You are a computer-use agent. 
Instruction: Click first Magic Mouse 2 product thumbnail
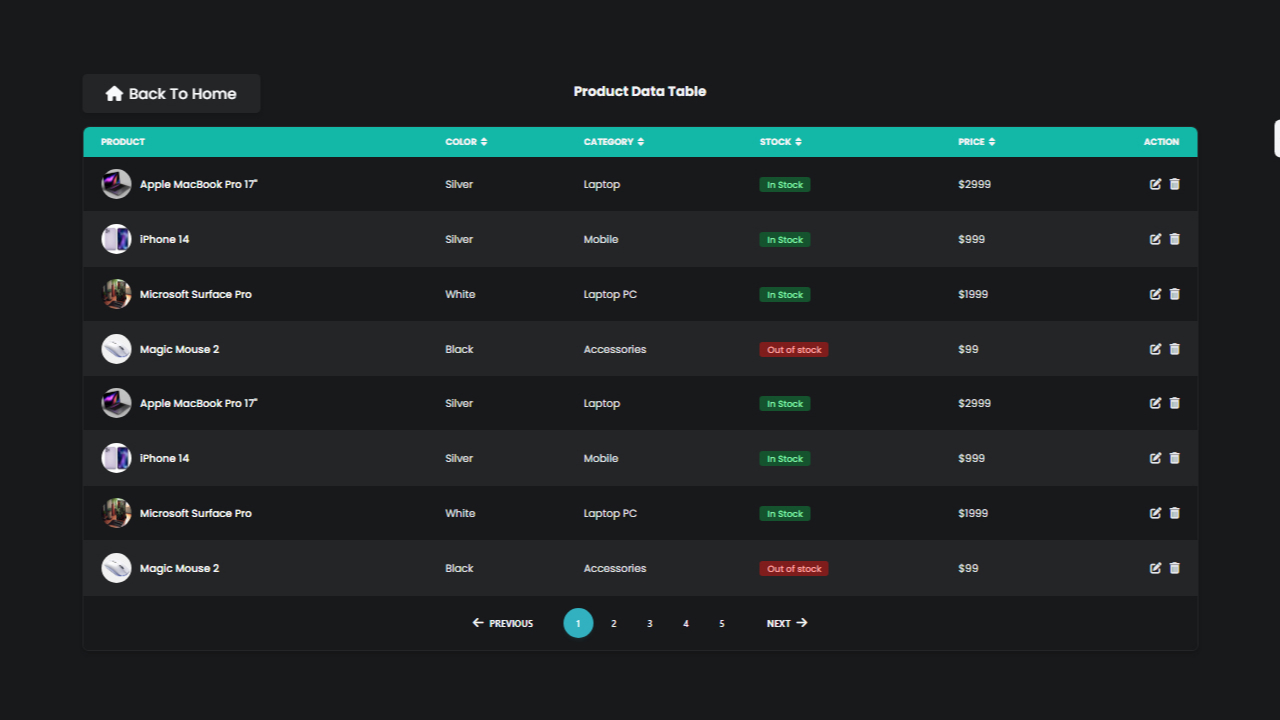click(117, 349)
